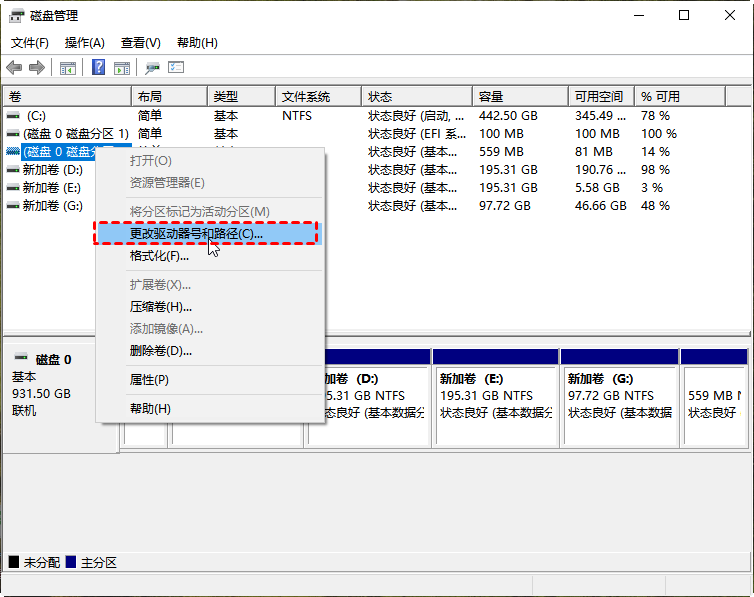The height and width of the screenshot is (597, 754).
Task: Click the Connect/Rescan disk toolbar icon
Action: (152, 68)
